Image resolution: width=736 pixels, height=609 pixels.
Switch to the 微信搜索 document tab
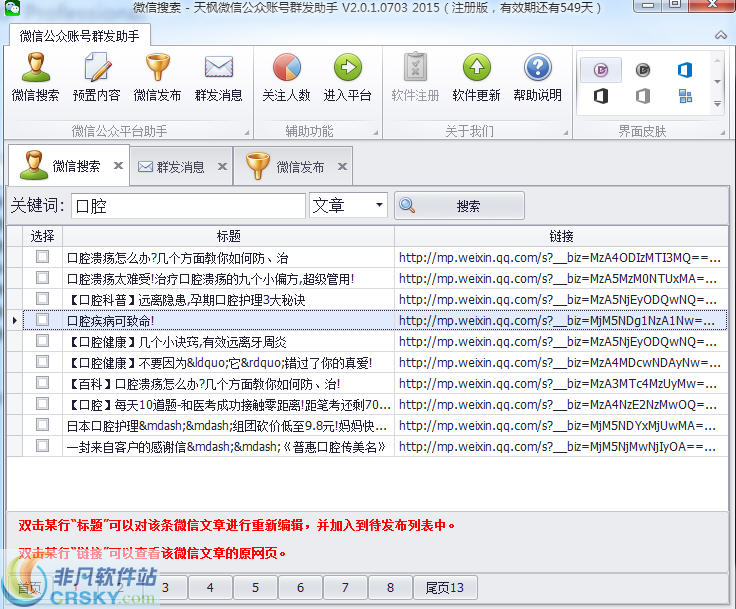pyautogui.click(x=68, y=165)
